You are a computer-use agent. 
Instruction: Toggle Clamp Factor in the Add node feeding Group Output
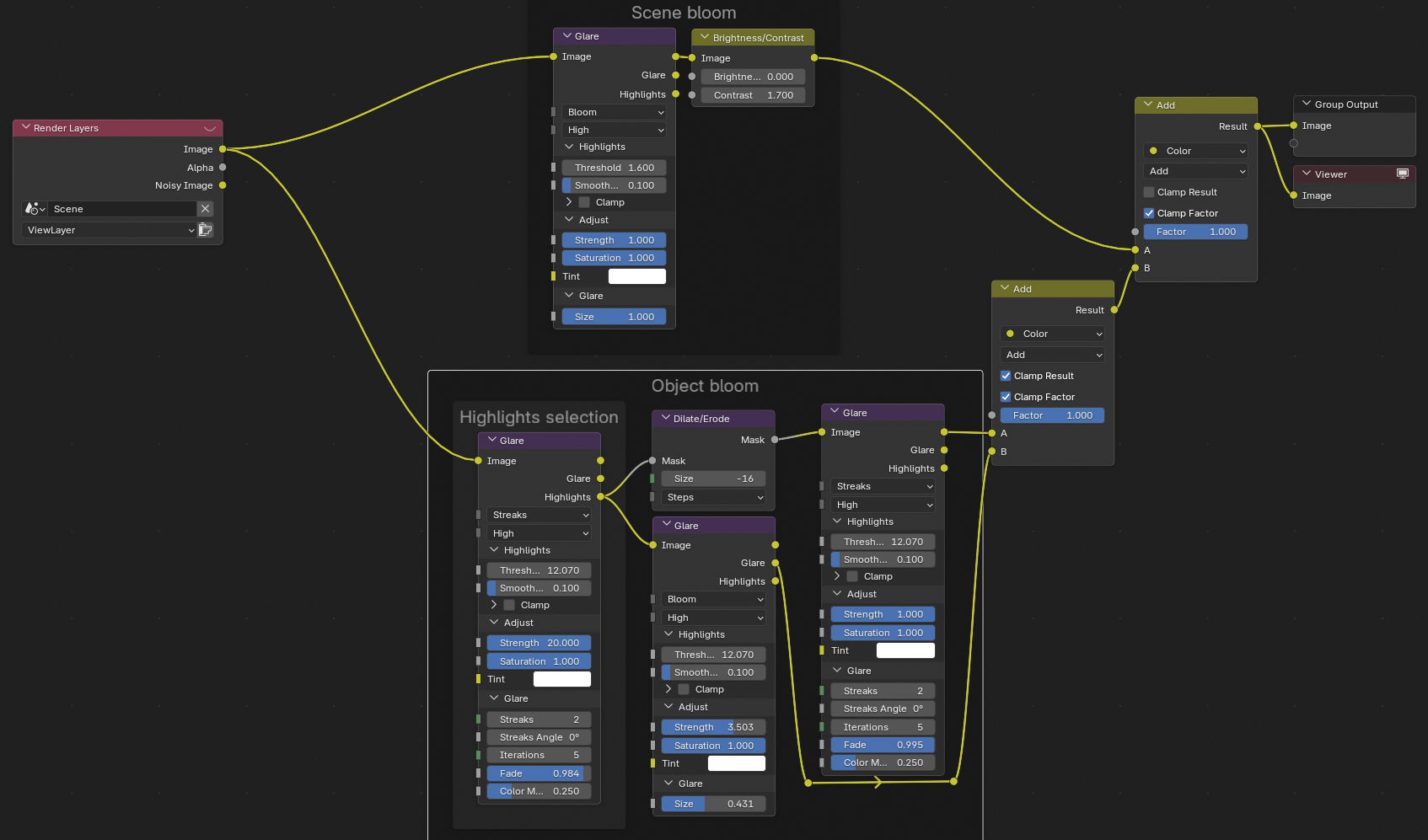coord(1149,213)
